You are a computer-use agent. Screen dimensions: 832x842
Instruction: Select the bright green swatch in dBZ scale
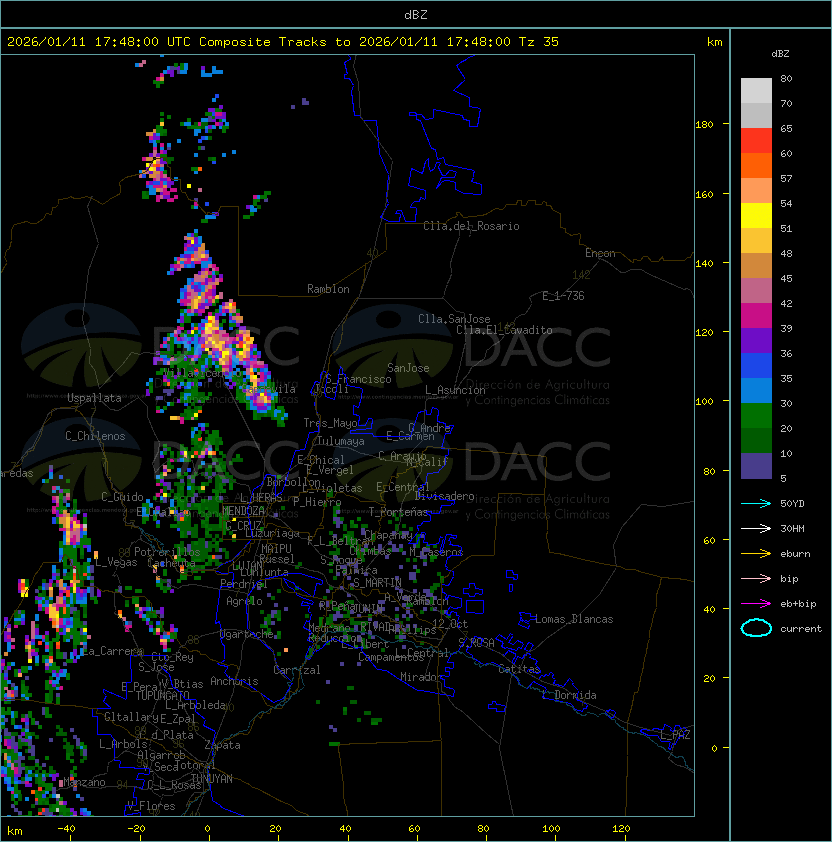756,416
